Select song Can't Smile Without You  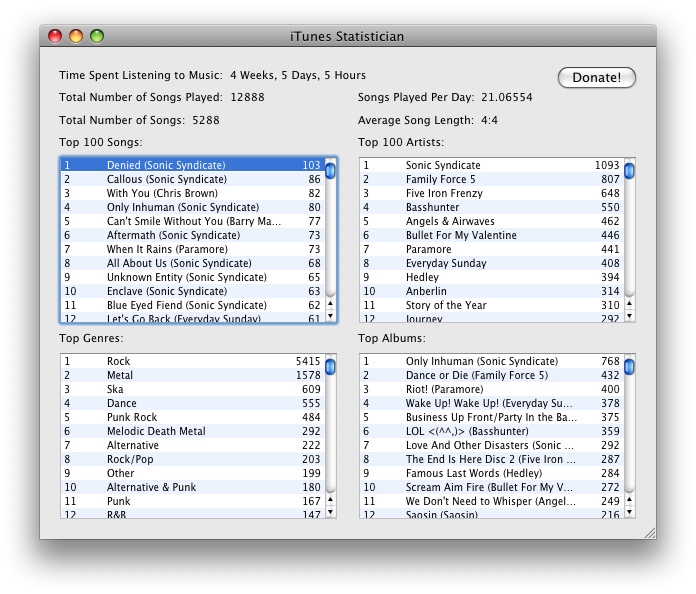pyautogui.click(x=193, y=221)
